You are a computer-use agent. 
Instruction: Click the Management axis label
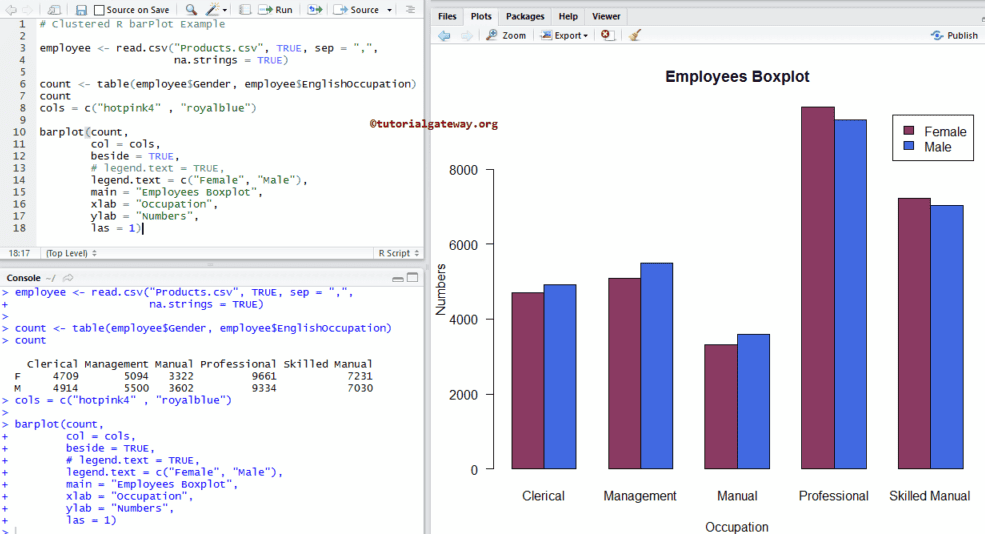[640, 496]
